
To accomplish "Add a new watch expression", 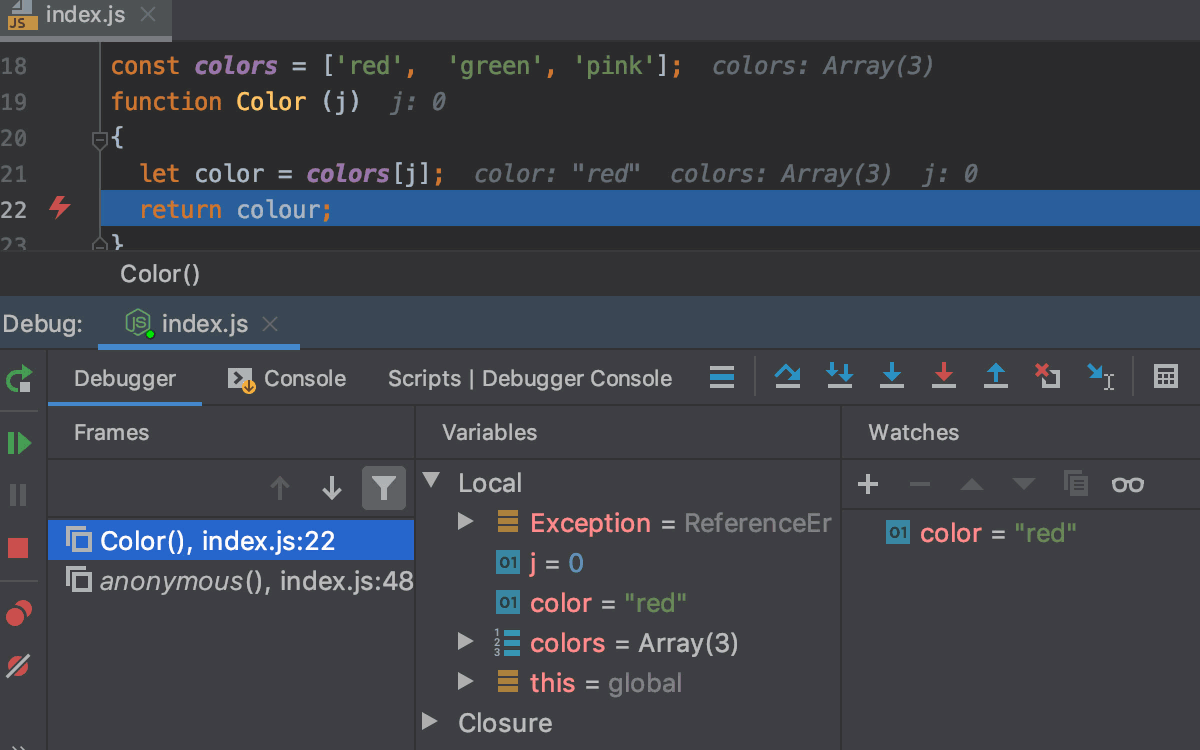I will (867, 484).
